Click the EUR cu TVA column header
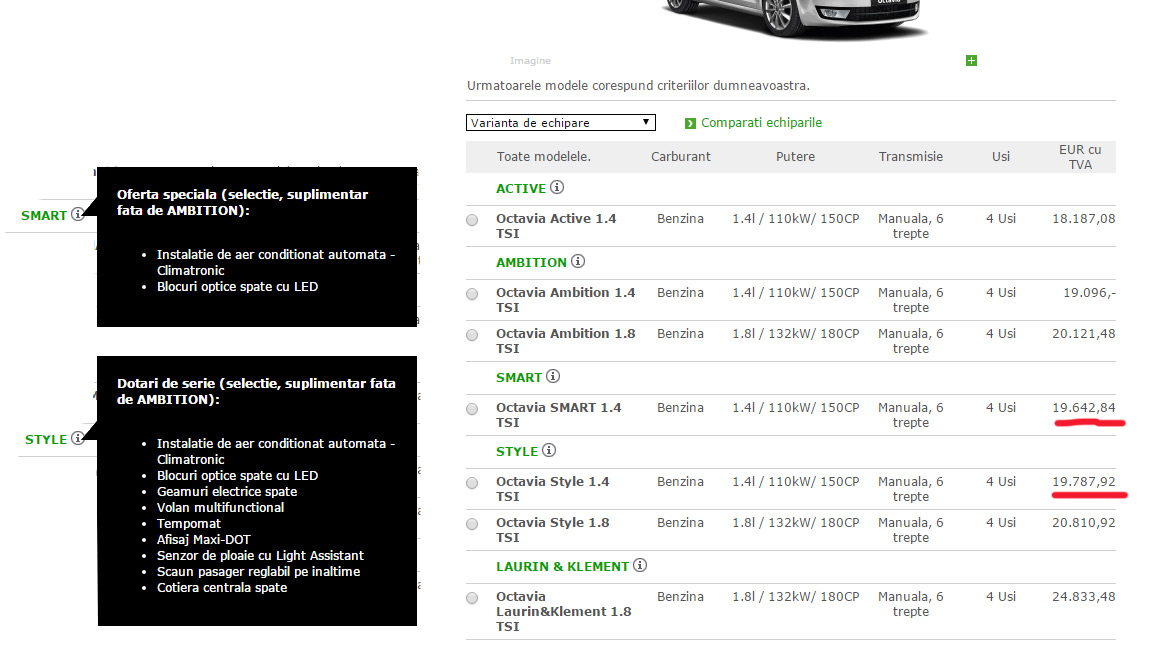This screenshot has width=1150, height=670. tap(1080, 157)
